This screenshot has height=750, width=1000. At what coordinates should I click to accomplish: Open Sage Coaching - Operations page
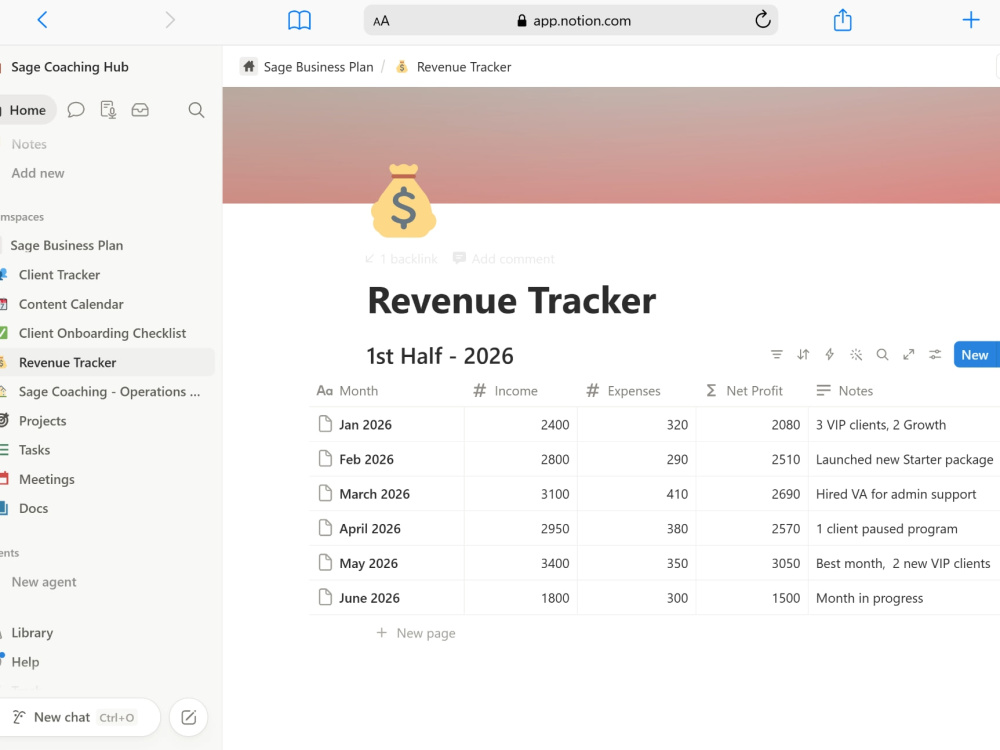(109, 392)
